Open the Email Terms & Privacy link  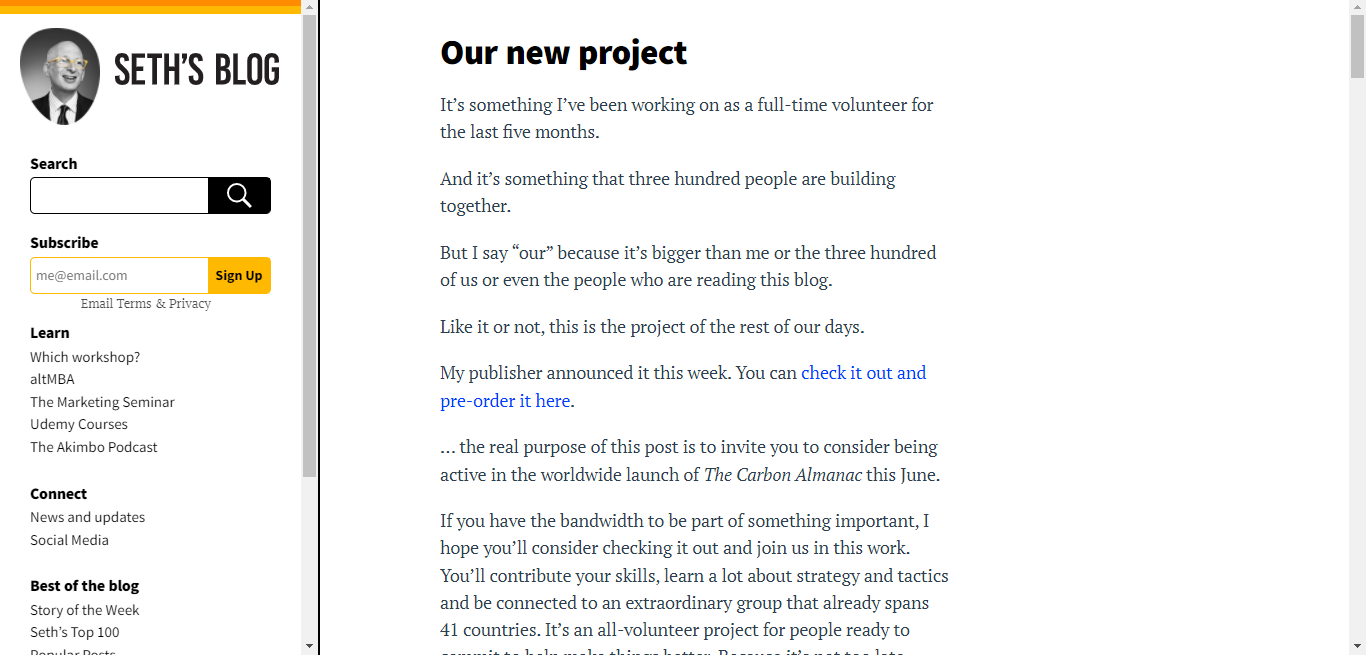click(x=146, y=303)
